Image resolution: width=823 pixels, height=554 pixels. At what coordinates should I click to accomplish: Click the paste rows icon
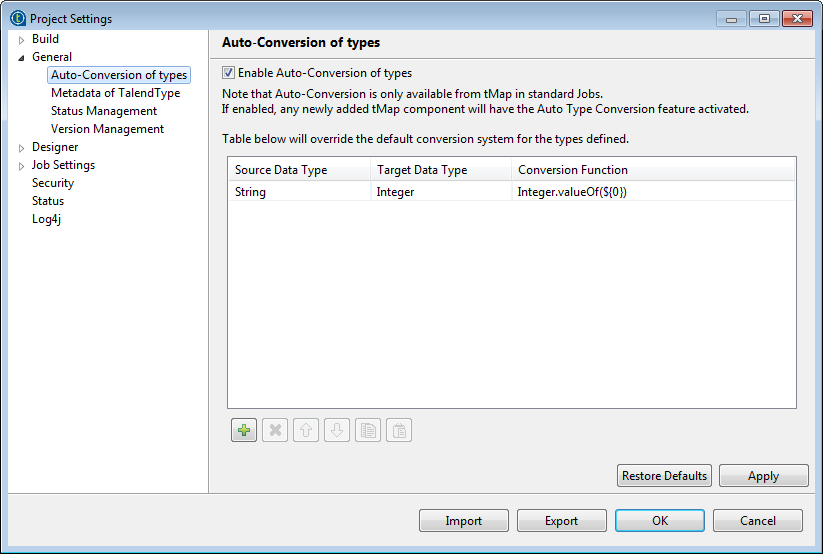coord(399,430)
